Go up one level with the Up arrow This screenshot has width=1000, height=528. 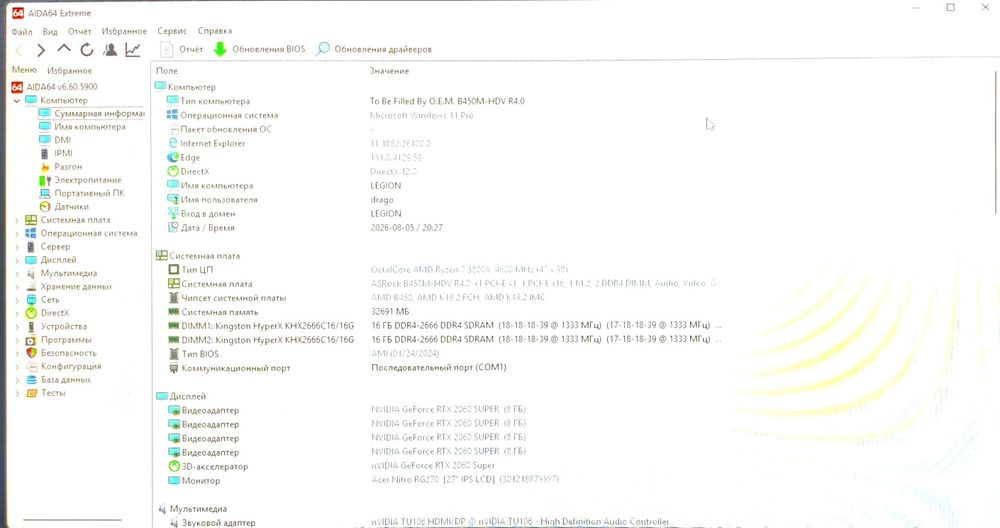click(64, 49)
